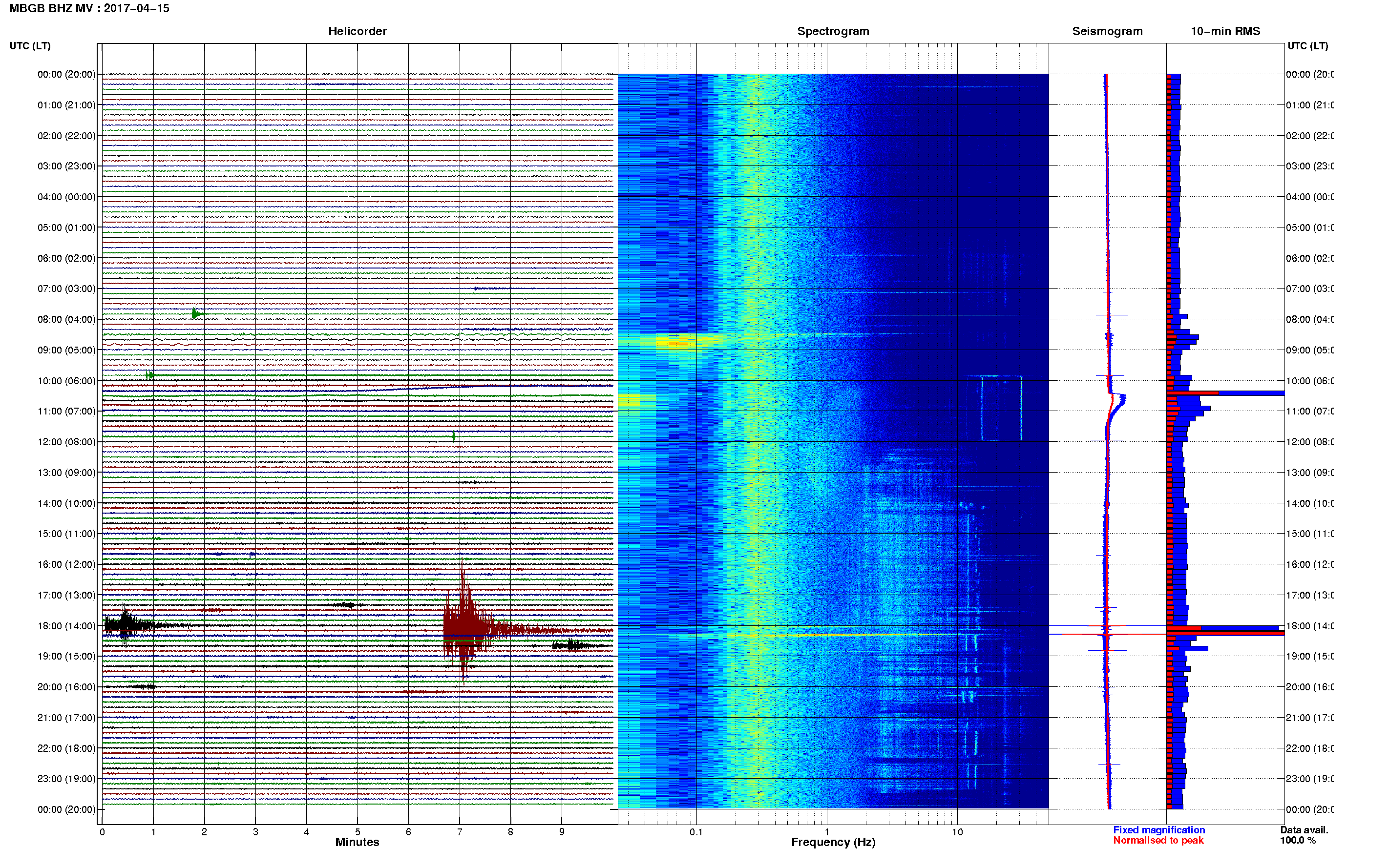Click the 06:00 (02:00) time label on the left axis
1389x868 pixels.
pos(66,258)
